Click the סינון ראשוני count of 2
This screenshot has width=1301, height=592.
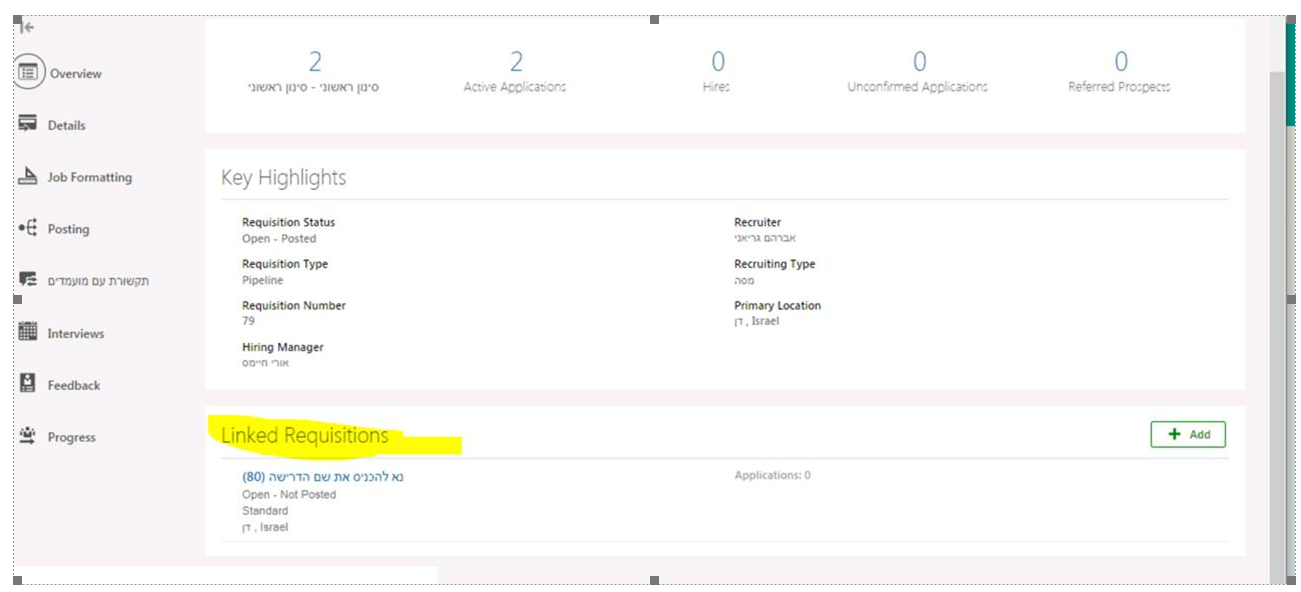pos(315,62)
